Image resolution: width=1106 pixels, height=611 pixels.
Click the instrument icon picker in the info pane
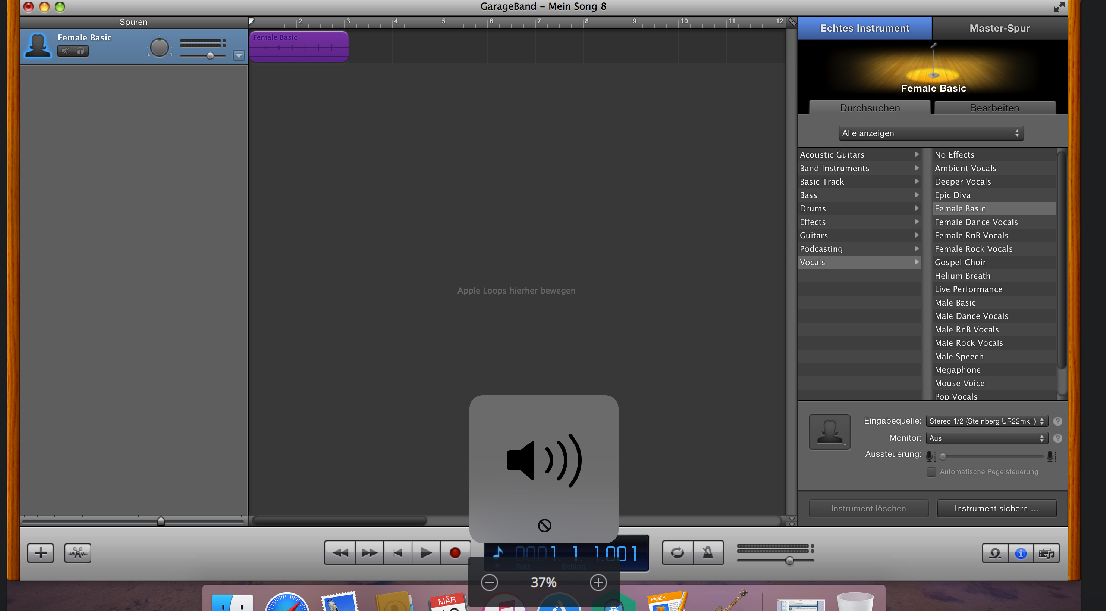(830, 432)
